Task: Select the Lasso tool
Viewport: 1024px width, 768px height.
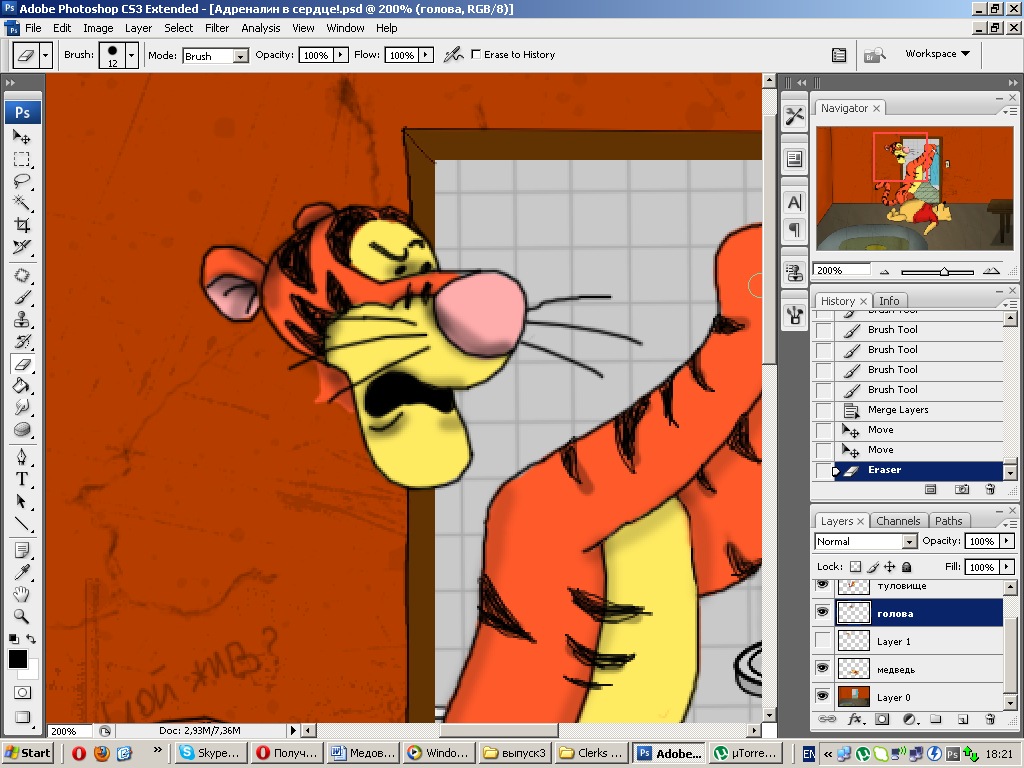Action: pos(22,181)
